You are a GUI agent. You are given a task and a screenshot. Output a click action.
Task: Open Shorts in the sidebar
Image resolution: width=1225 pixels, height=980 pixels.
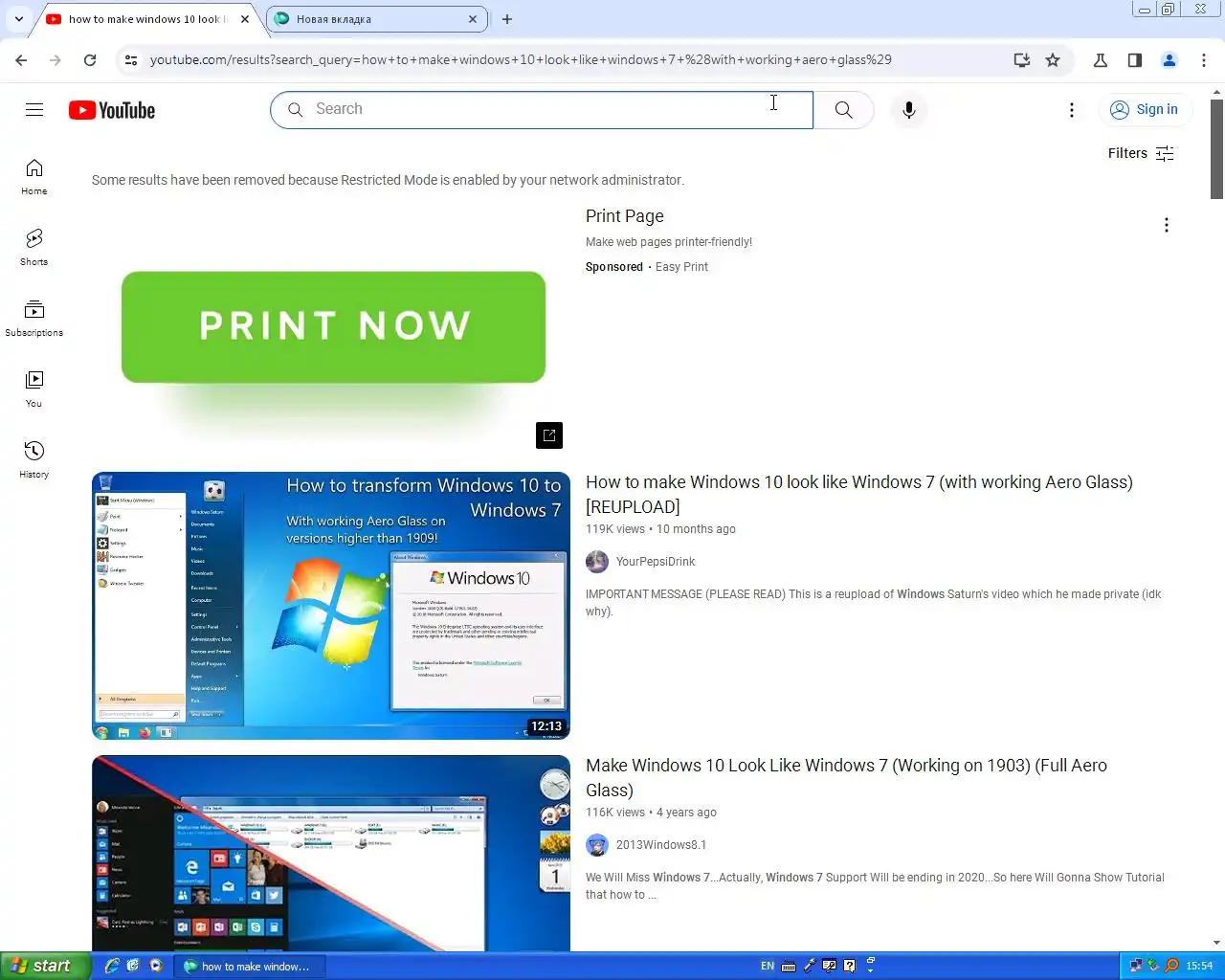(34, 248)
